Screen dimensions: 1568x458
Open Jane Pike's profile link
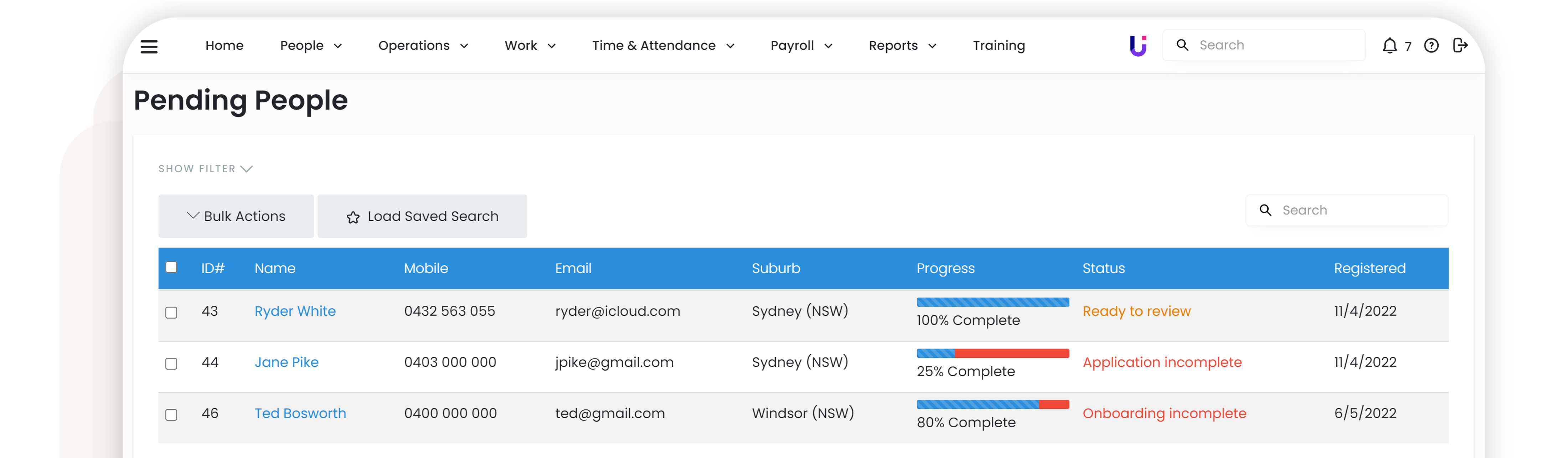(286, 362)
